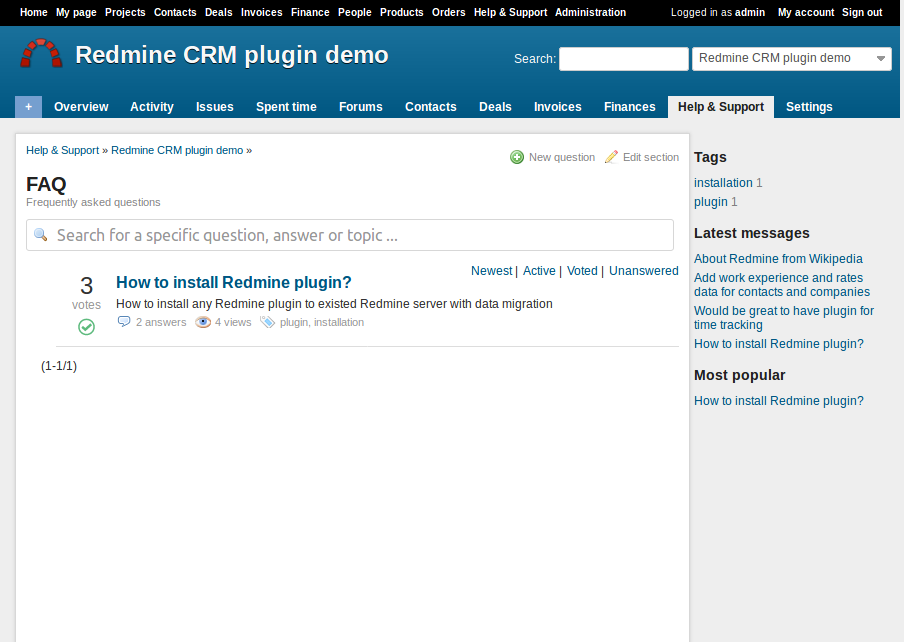Open Administration in the top menu
The image size is (904, 642).
click(590, 13)
